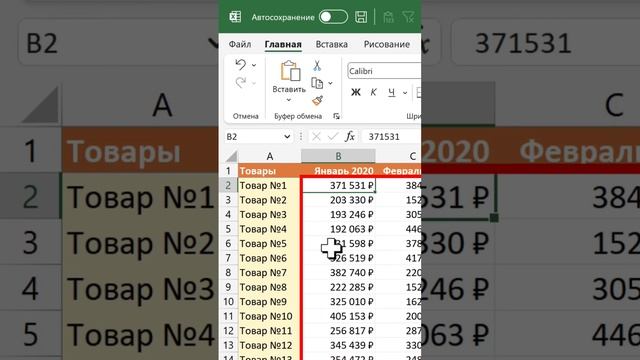Click cell Товар №1

pyautogui.click(x=269, y=185)
